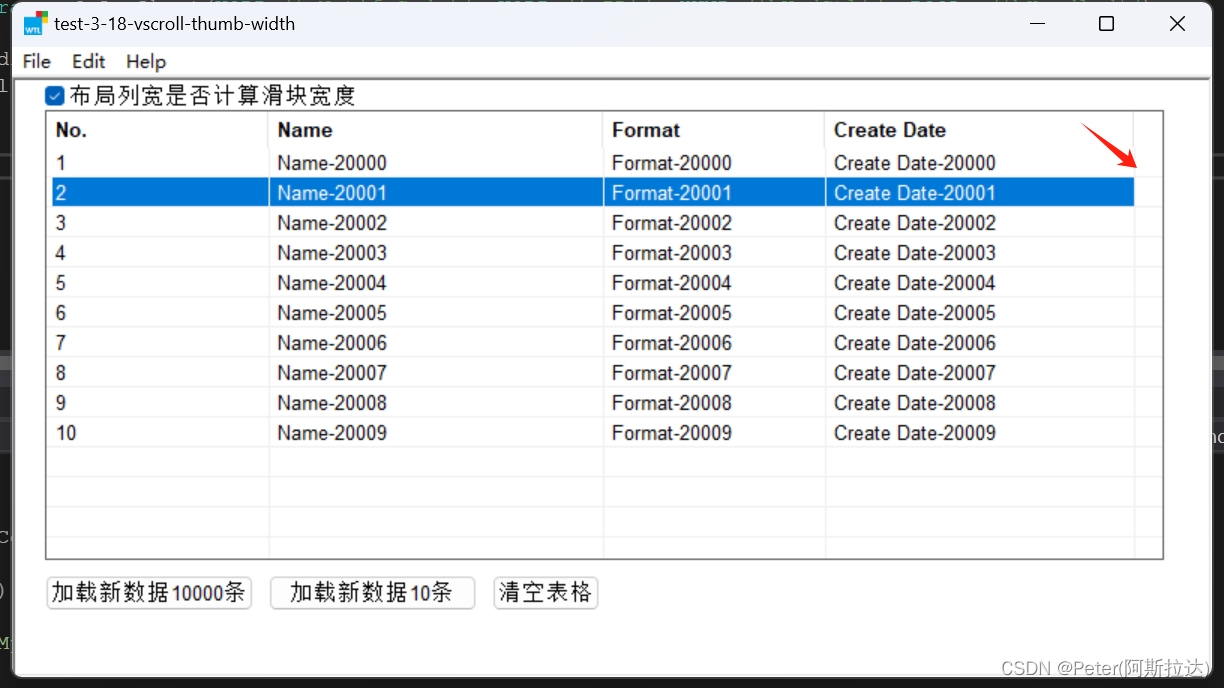Click cell Create Date-20002
The height and width of the screenshot is (688, 1224).
tap(980, 223)
